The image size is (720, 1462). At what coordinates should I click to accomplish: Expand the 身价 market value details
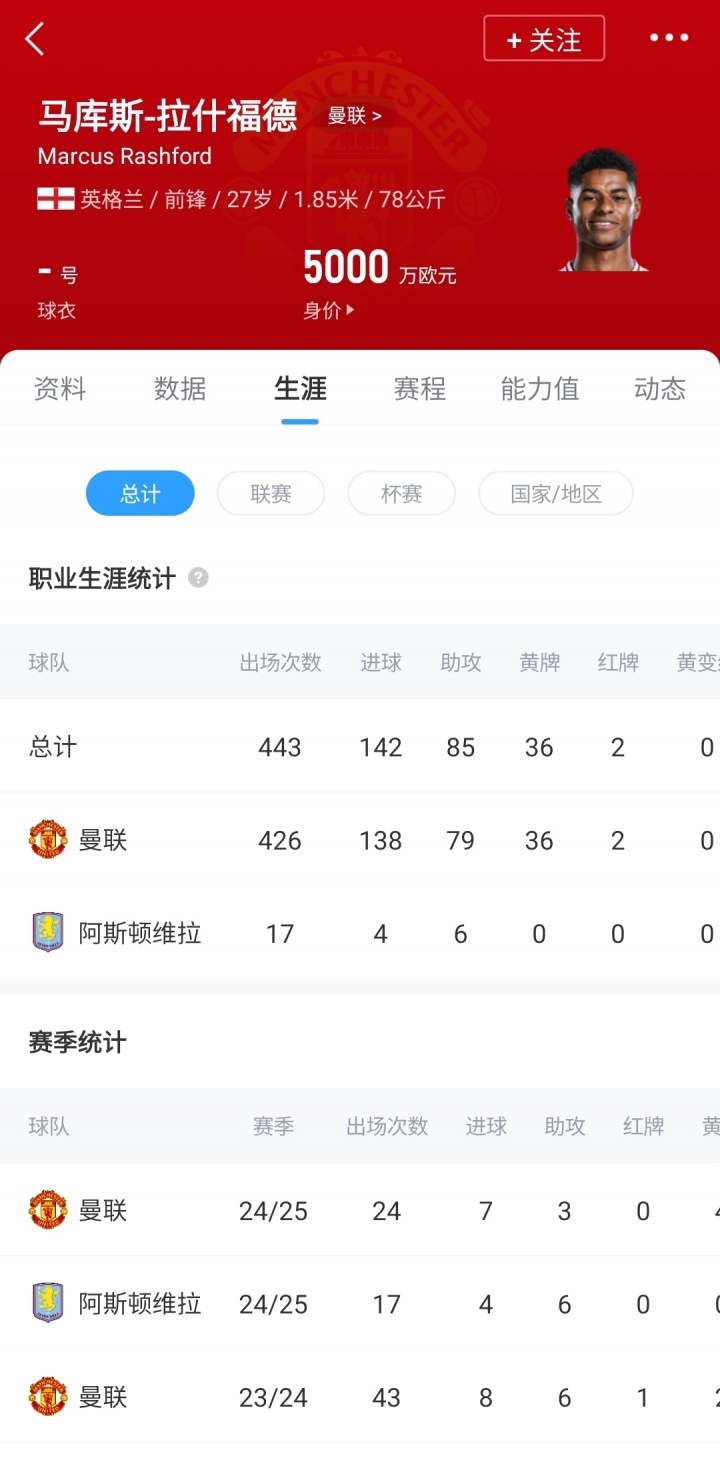(x=329, y=311)
